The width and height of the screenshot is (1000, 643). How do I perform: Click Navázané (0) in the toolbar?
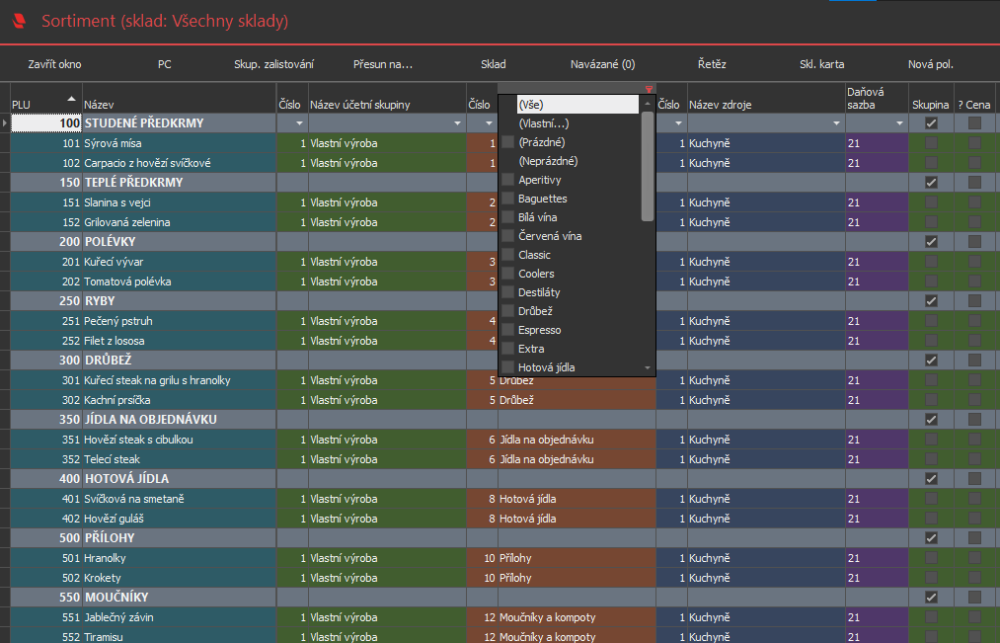point(603,64)
